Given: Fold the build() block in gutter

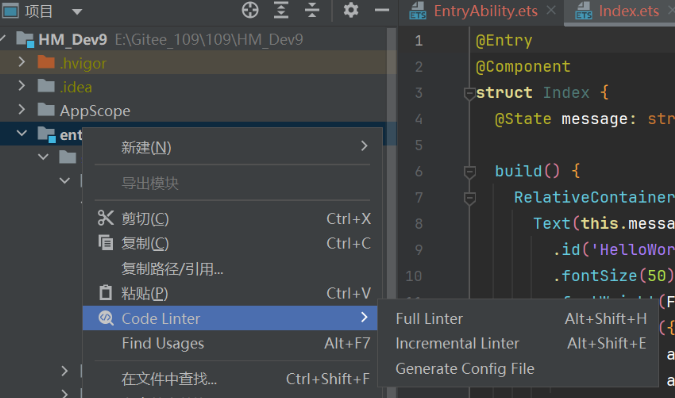Looking at the screenshot, I should pyautogui.click(x=470, y=172).
